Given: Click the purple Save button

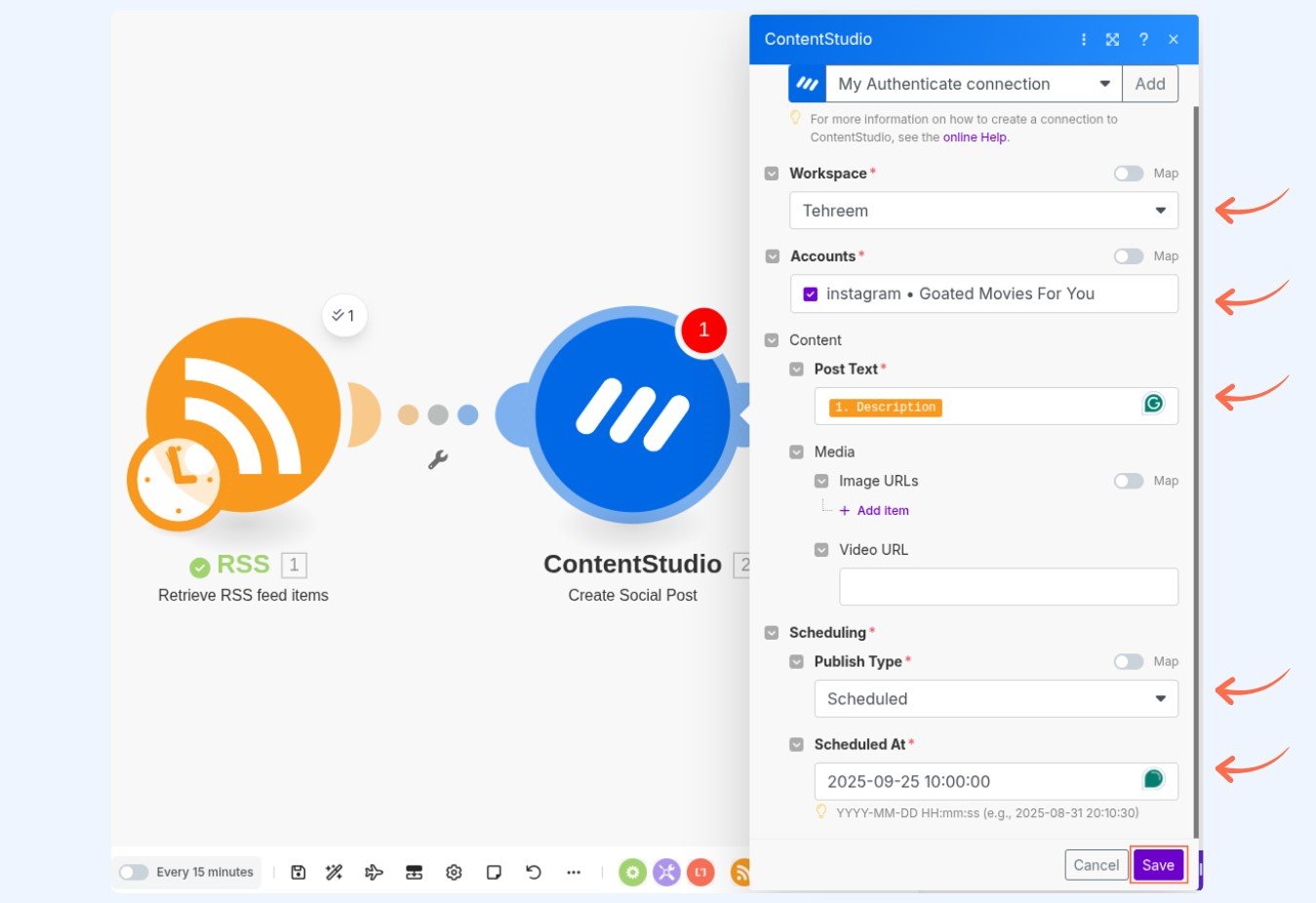Looking at the screenshot, I should pos(1158,865).
